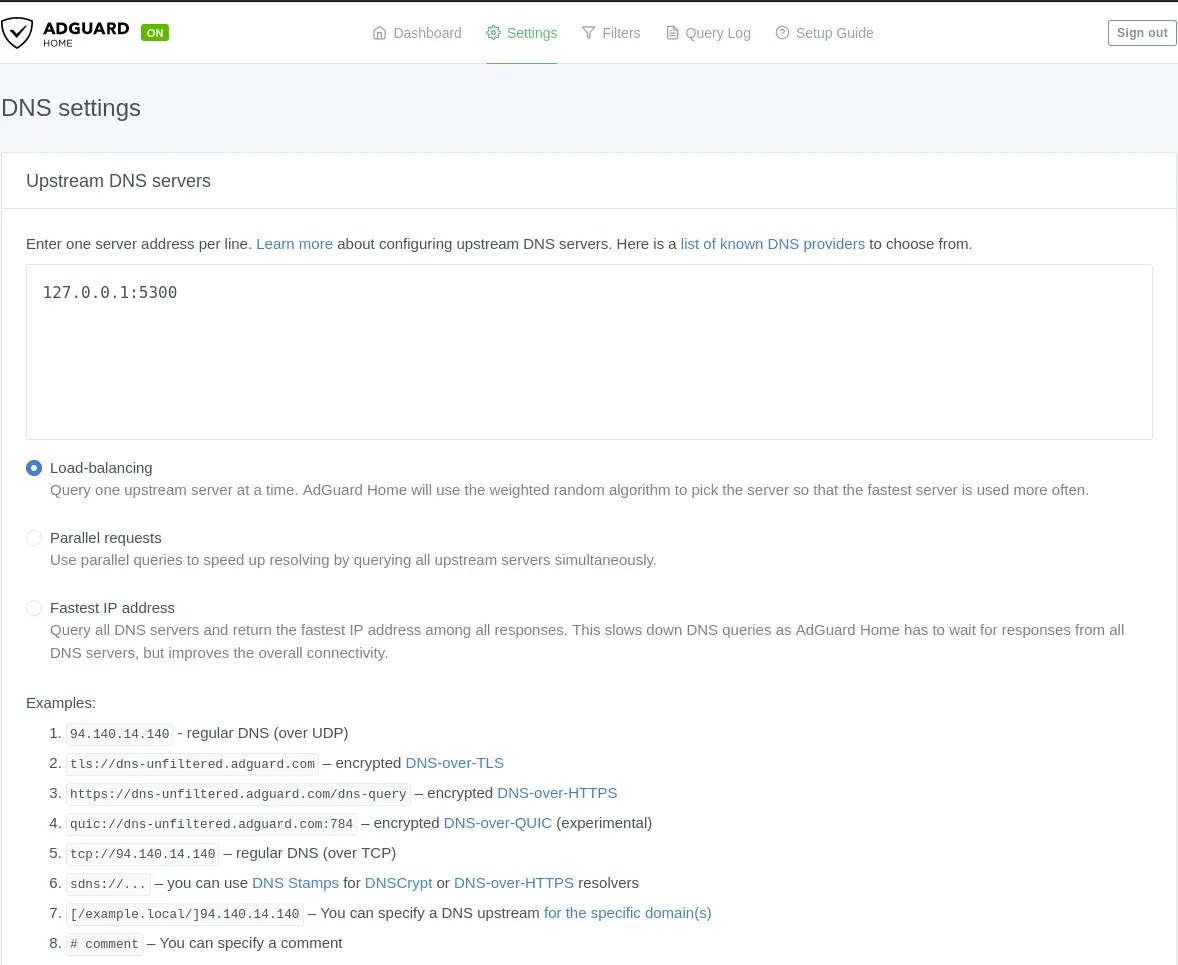Open the for the specific domain(s) link
This screenshot has height=965, width=1178.
(627, 913)
